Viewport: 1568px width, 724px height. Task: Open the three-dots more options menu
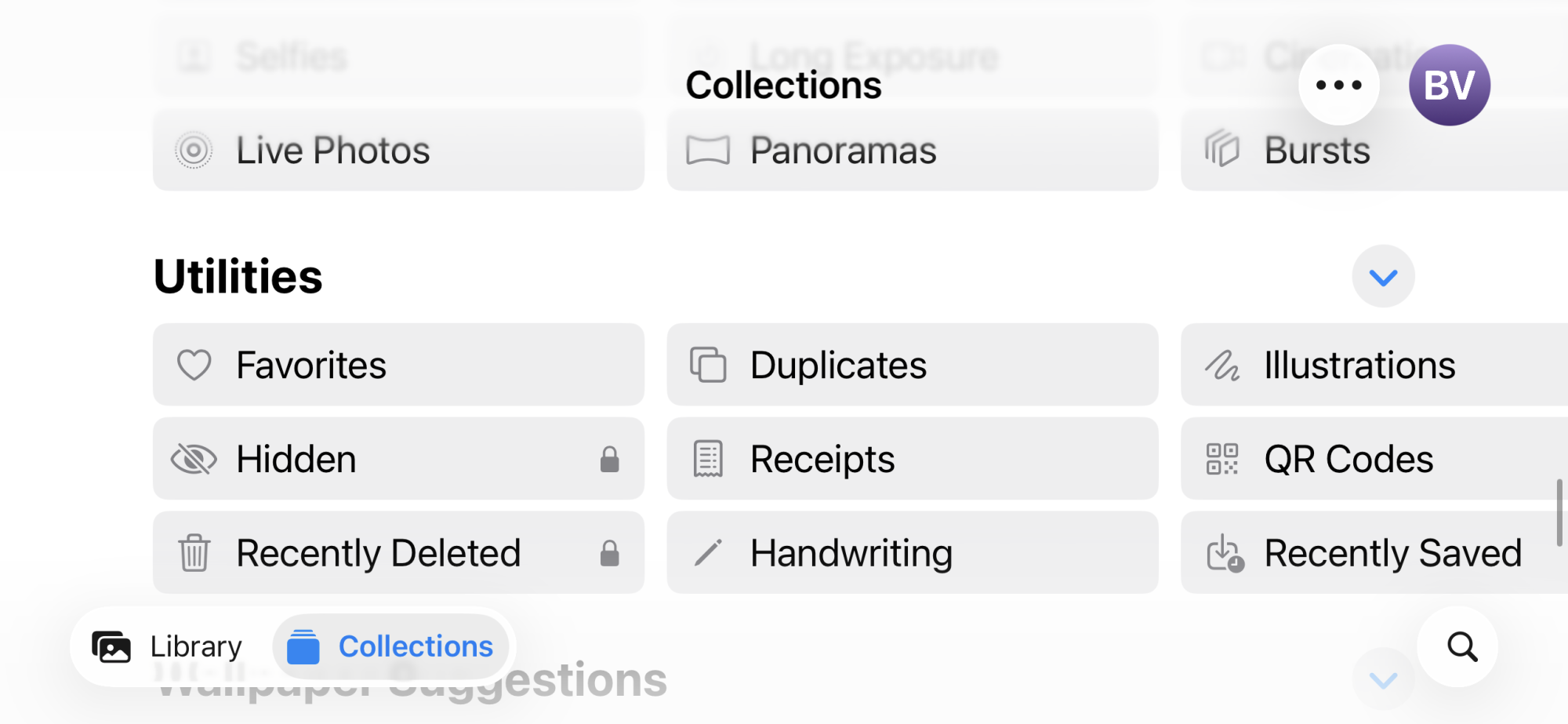click(1339, 85)
